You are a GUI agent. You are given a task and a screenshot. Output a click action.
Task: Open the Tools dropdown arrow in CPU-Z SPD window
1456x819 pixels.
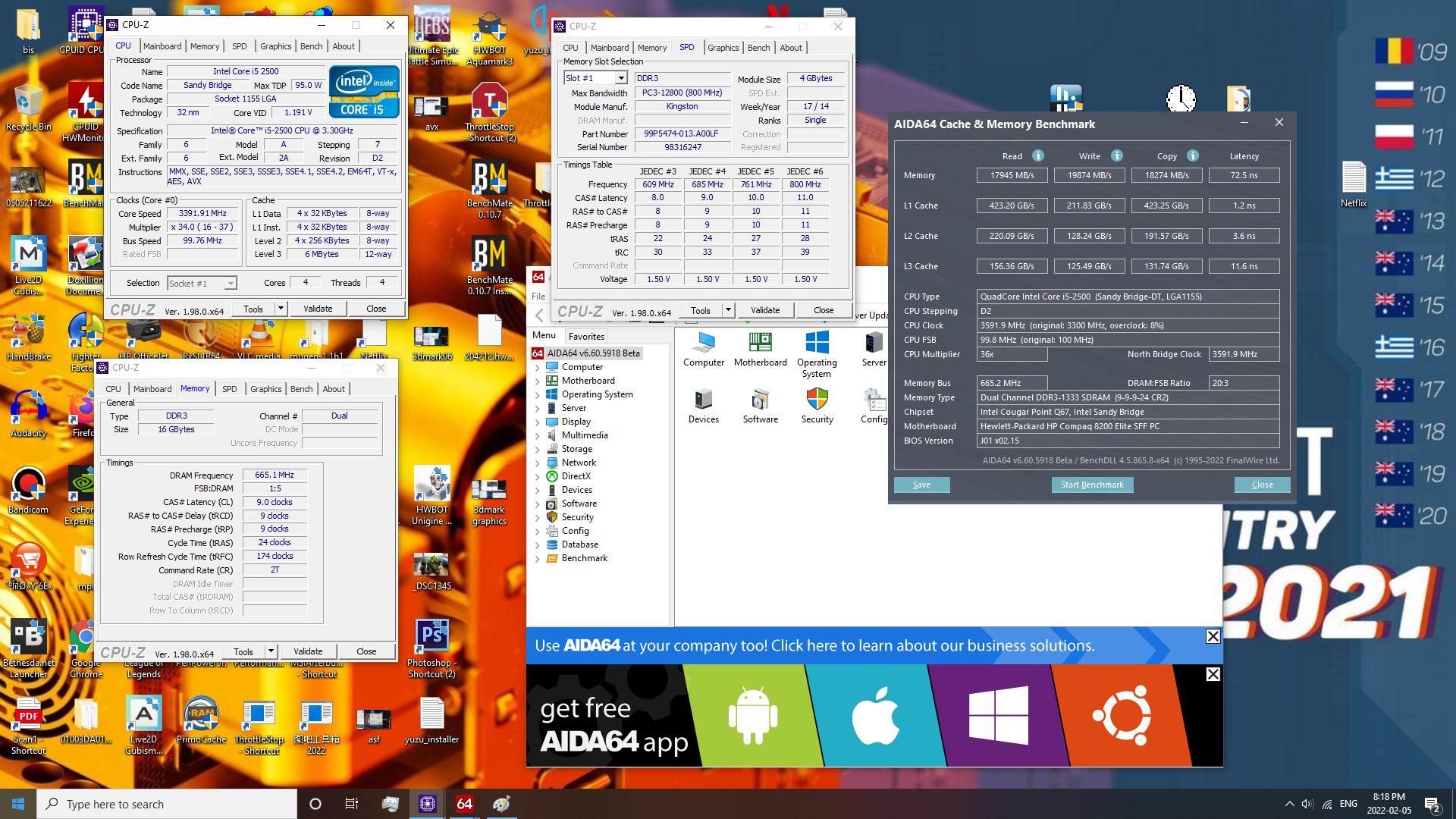coord(728,310)
